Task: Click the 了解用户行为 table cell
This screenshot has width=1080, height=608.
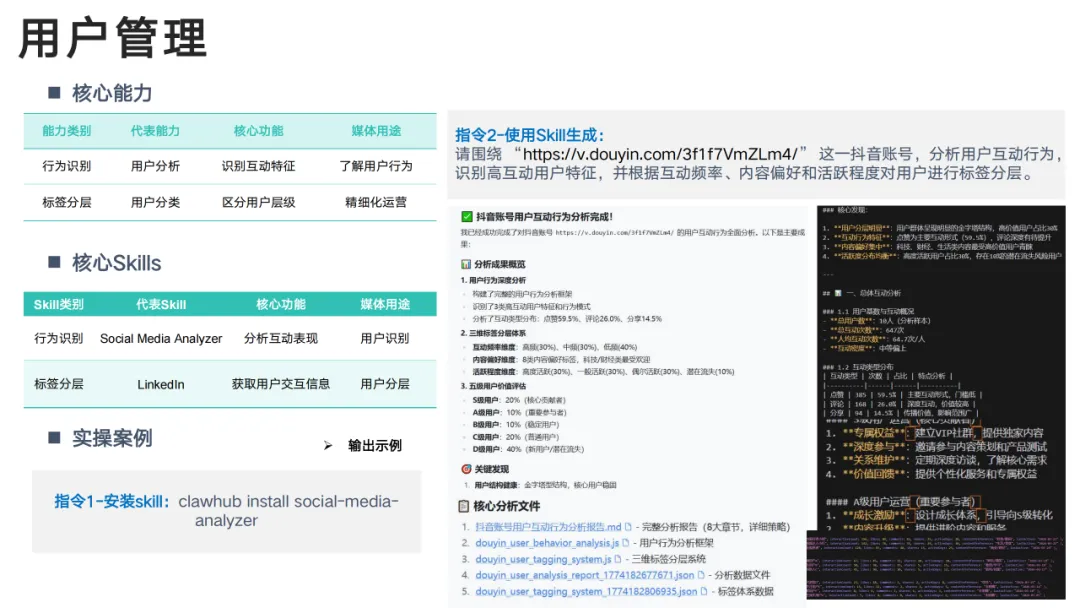Action: 376,166
